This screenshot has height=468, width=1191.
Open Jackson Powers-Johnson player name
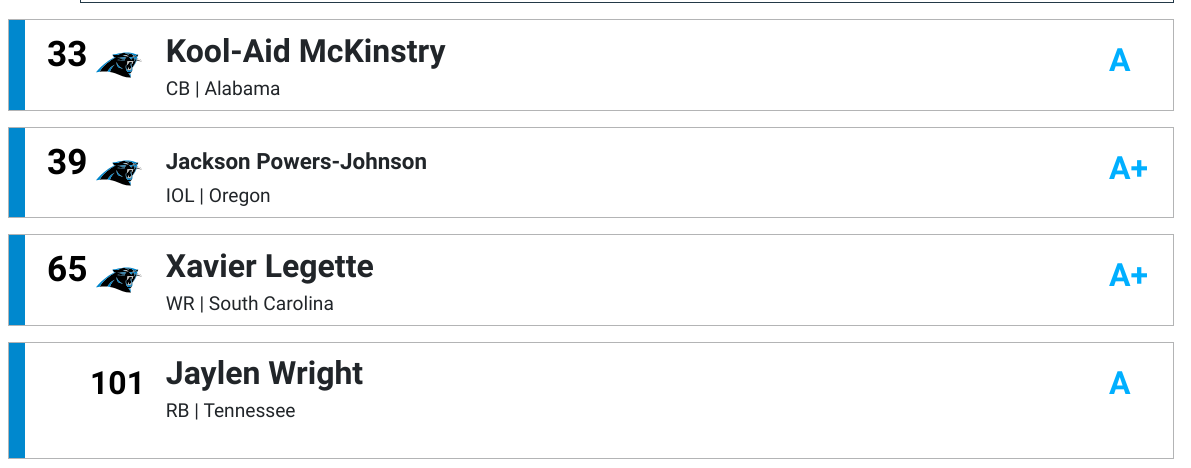[296, 162]
